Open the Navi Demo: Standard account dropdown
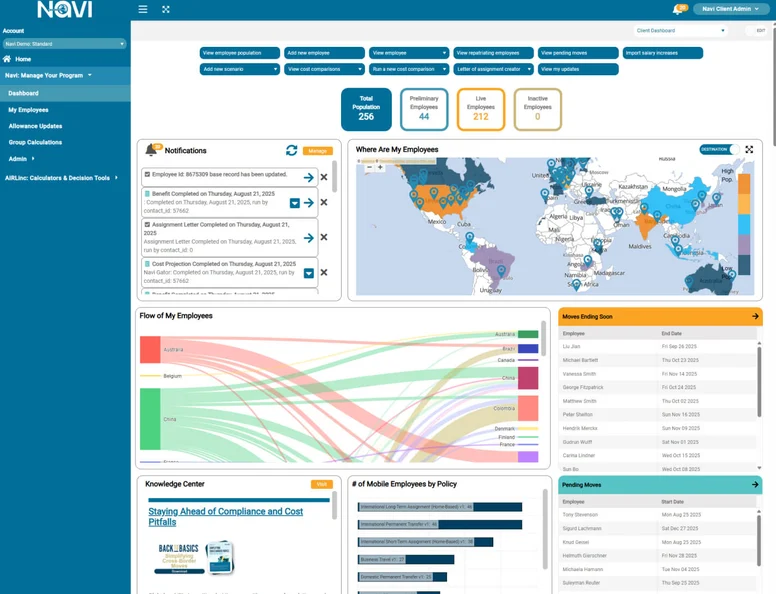 [x=65, y=44]
